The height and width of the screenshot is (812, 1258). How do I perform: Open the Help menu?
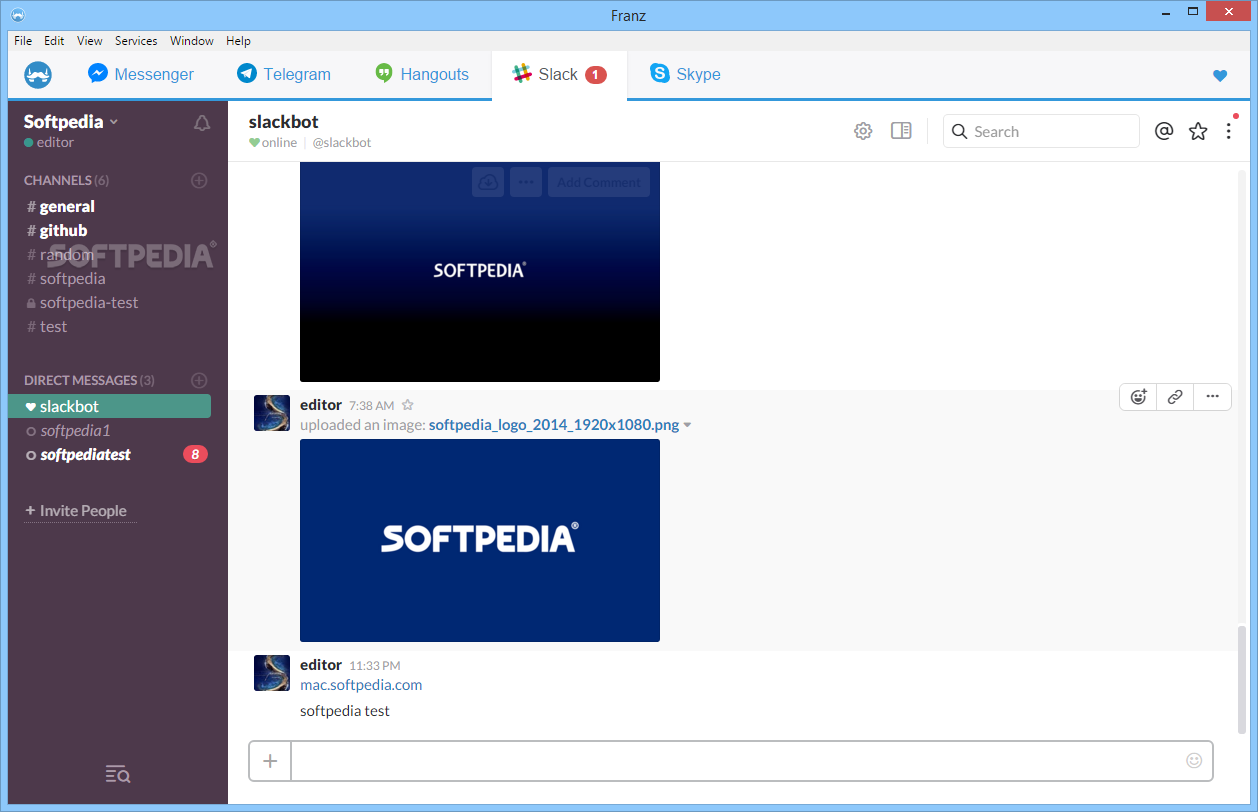(x=238, y=41)
